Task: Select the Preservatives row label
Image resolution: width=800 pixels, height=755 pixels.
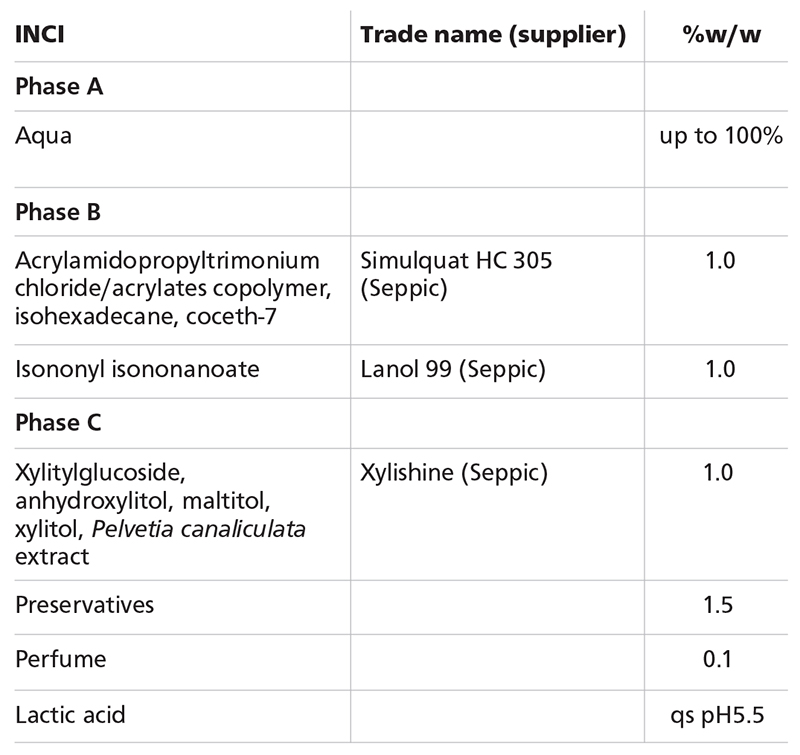Action: 85,606
